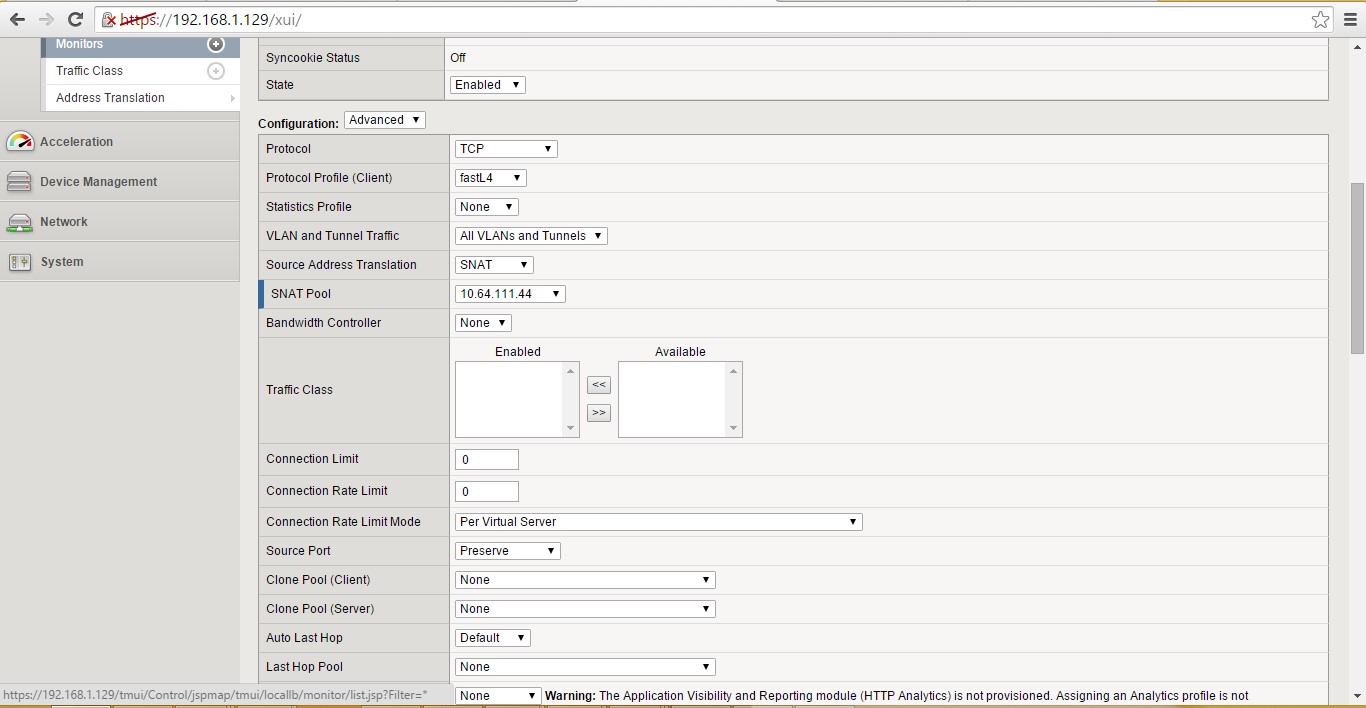
Task: Open the Auto Last Hop dropdown
Action: [491, 637]
